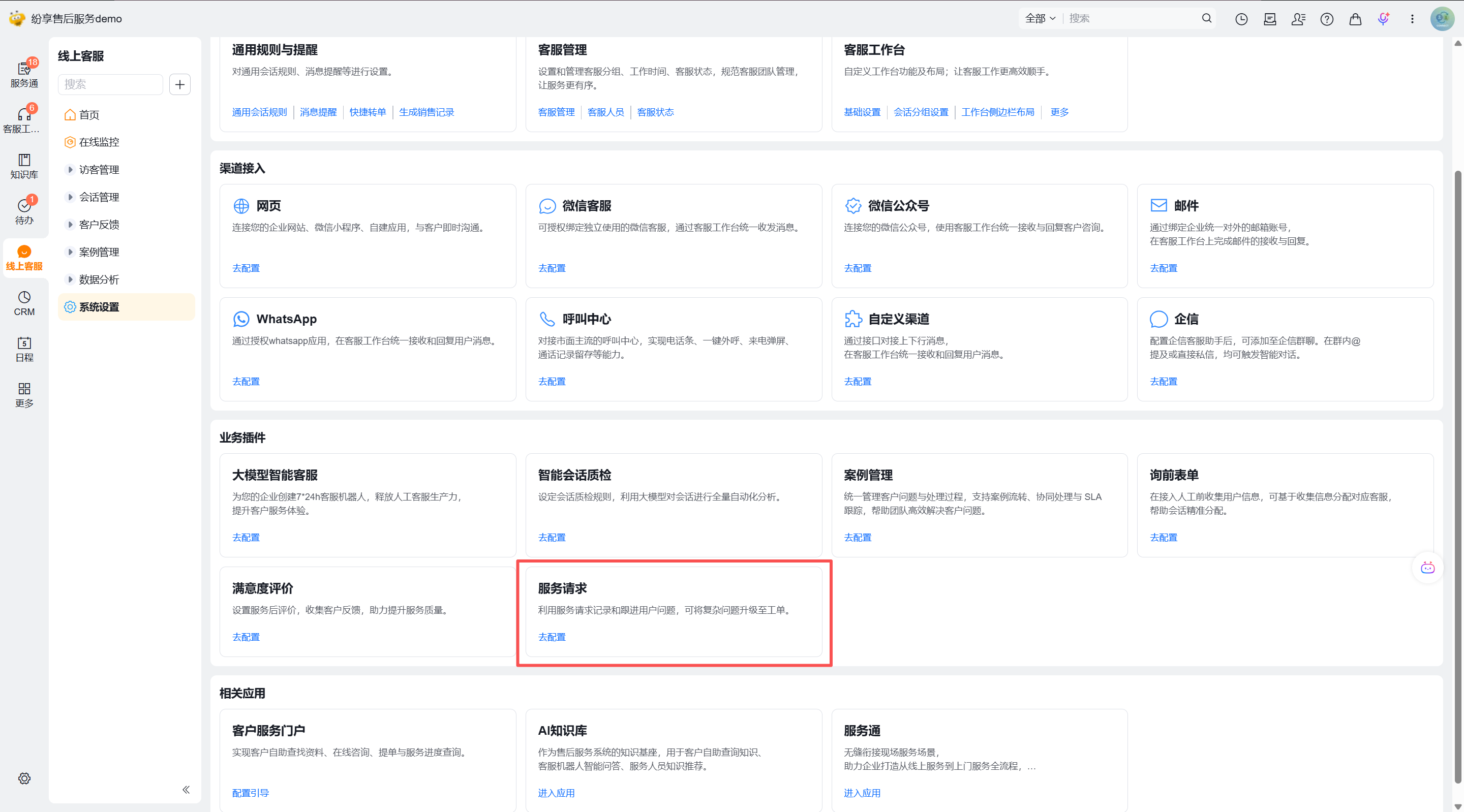Click the 邮件 envelope icon
This screenshot has height=812, width=1464.
point(1158,205)
